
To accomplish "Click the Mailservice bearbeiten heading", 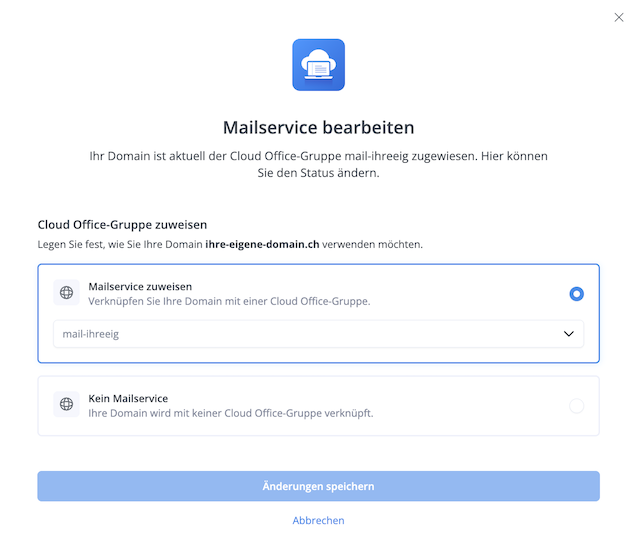I will pyautogui.click(x=318, y=127).
